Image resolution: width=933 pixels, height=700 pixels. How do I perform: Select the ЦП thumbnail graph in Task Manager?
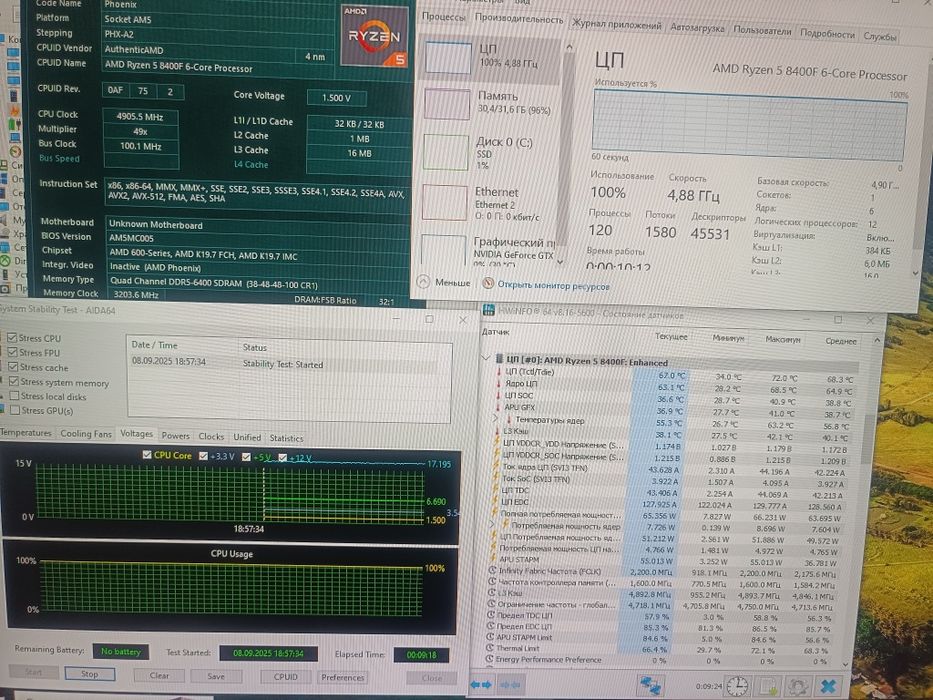(448, 58)
